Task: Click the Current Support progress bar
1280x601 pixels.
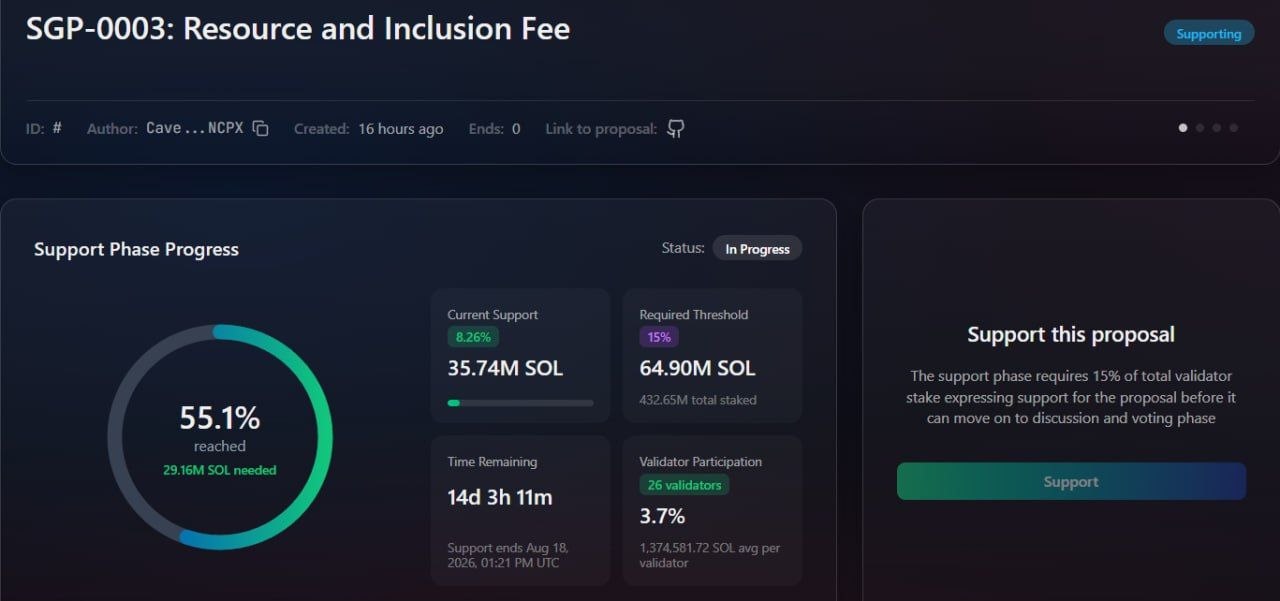Action: 520,403
